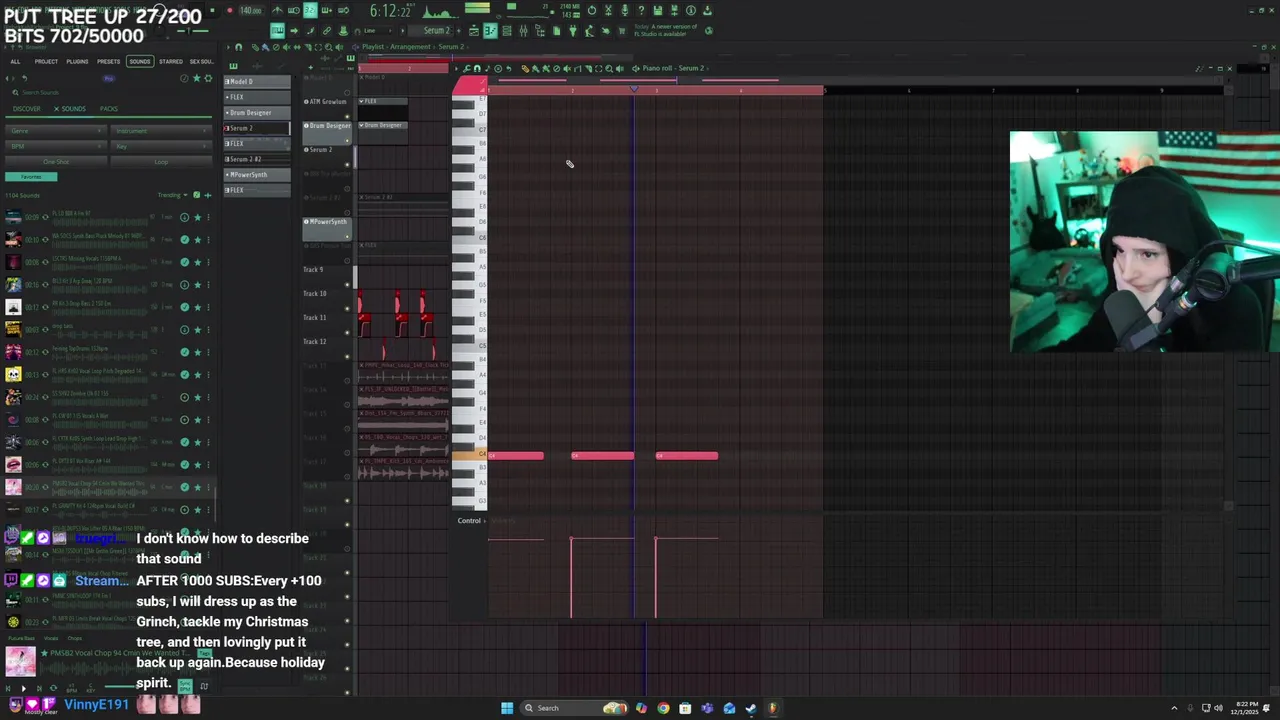Viewport: 1280px width, 720px height.
Task: Click the shopping cart icon in main toolbar
Action: click(621, 30)
